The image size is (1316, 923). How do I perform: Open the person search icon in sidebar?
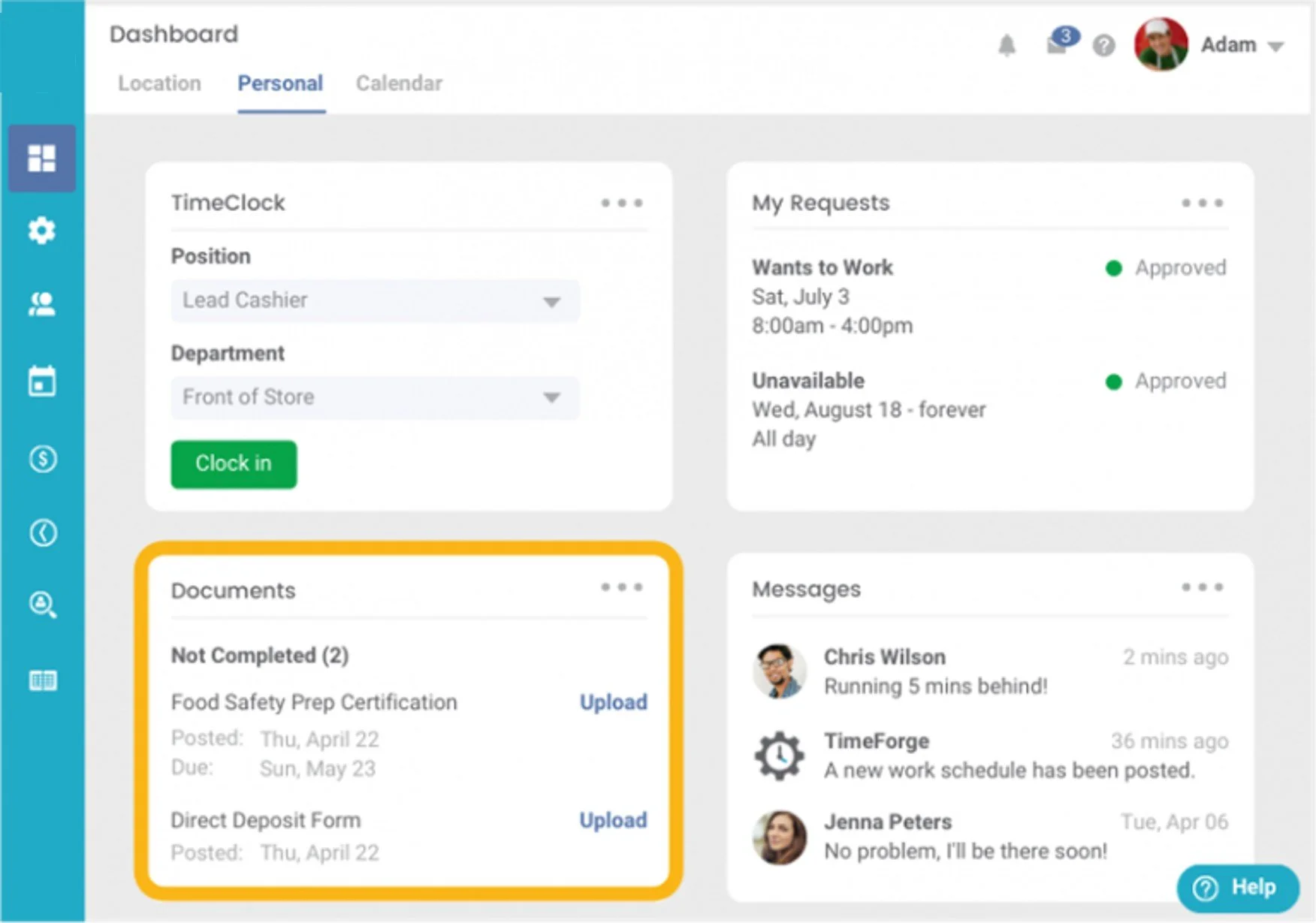(x=43, y=605)
